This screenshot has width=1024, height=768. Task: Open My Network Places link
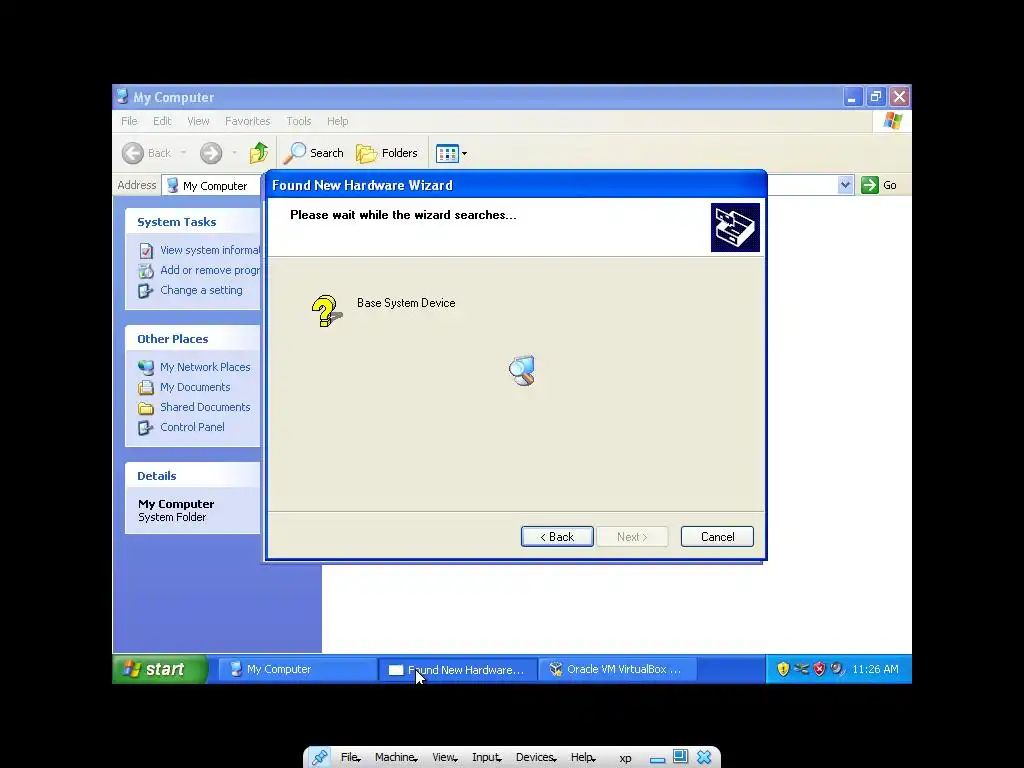205,367
